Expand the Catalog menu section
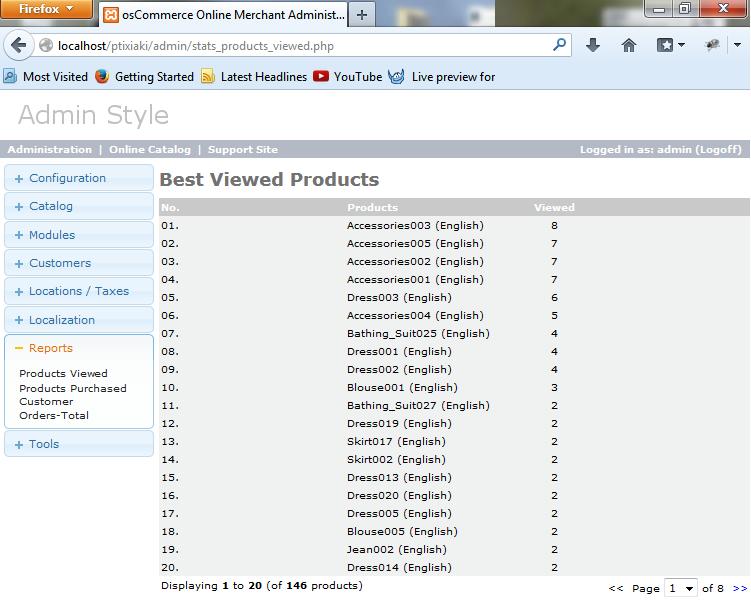The height and width of the screenshot is (606, 751). click(x=79, y=206)
